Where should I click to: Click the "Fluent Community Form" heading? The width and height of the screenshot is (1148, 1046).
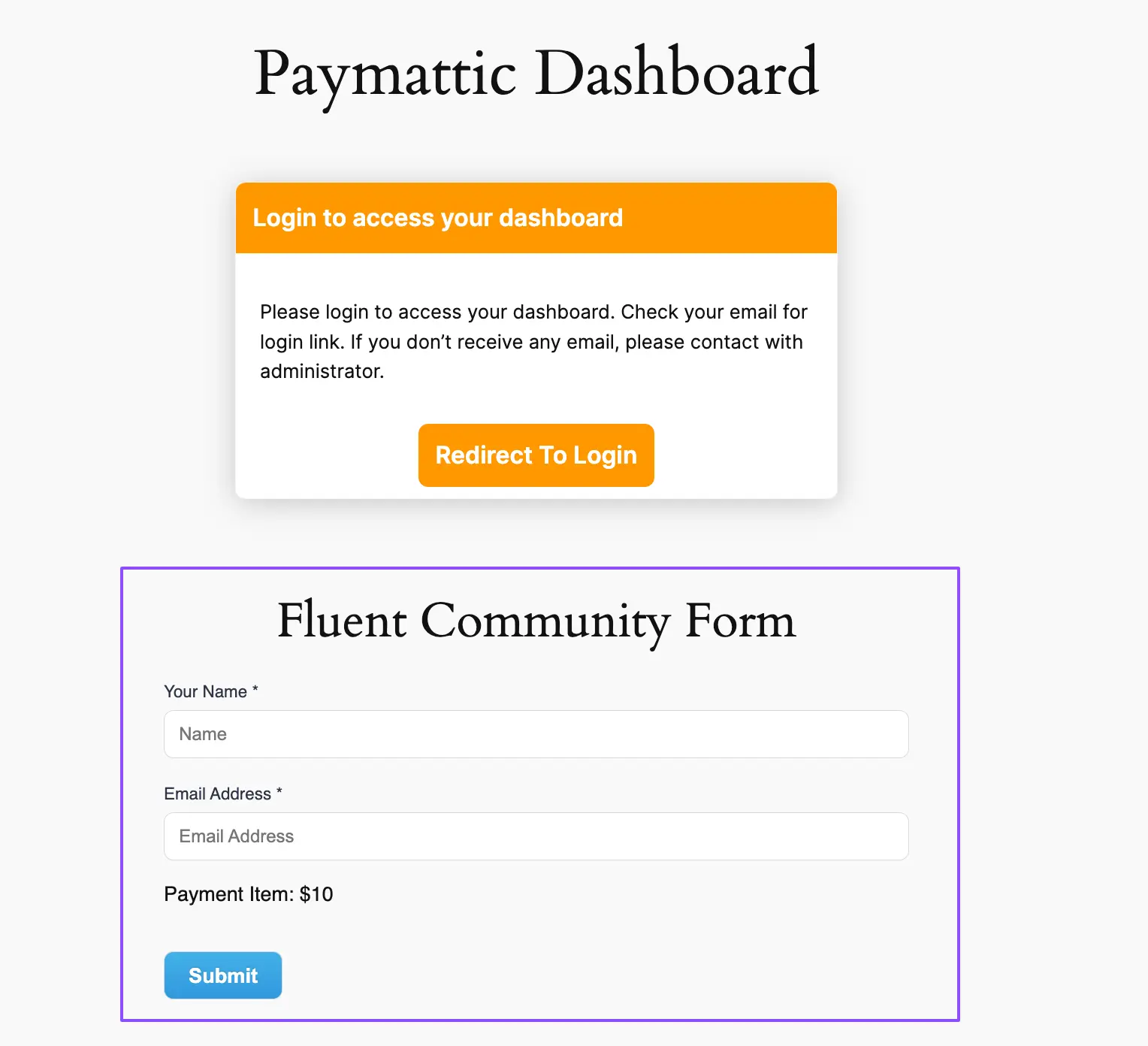536,621
